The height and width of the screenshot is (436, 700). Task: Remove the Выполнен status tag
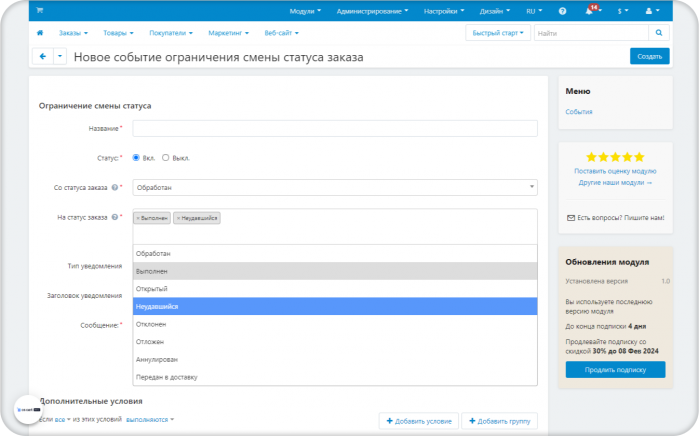coord(138,218)
